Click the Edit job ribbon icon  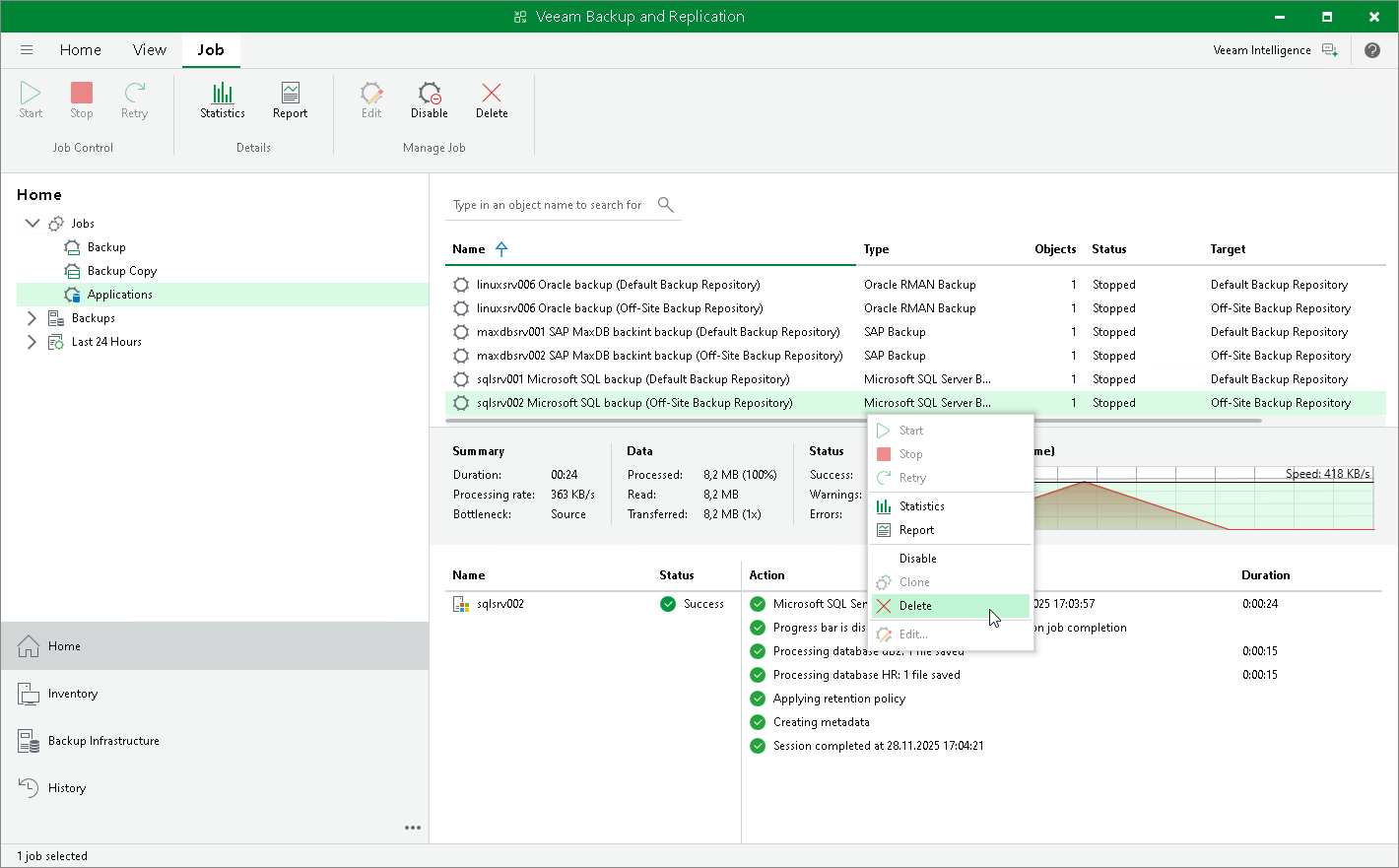pyautogui.click(x=371, y=93)
